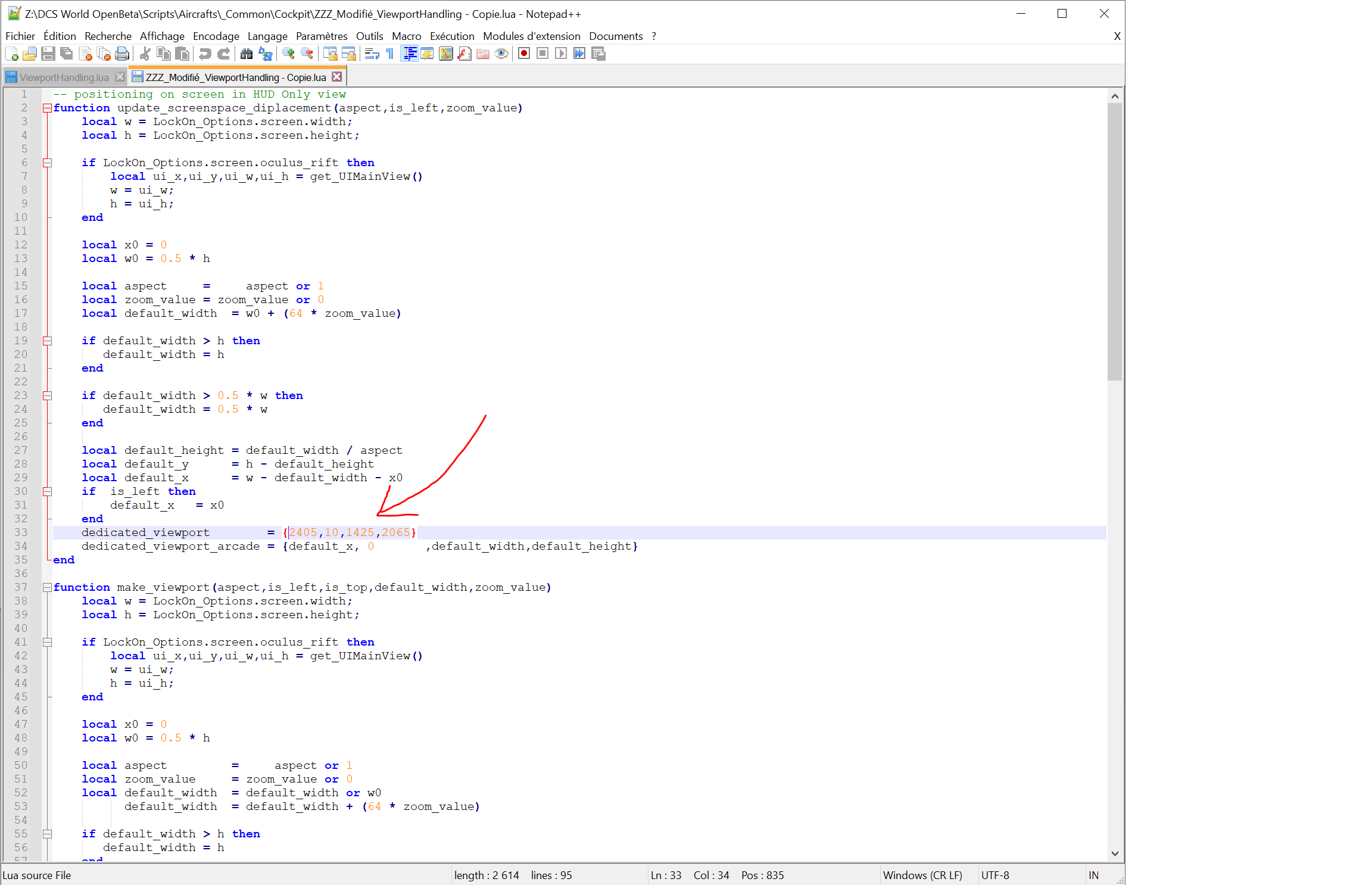
Task: Close the ViewportHandling.lua tab
Action: 120,77
